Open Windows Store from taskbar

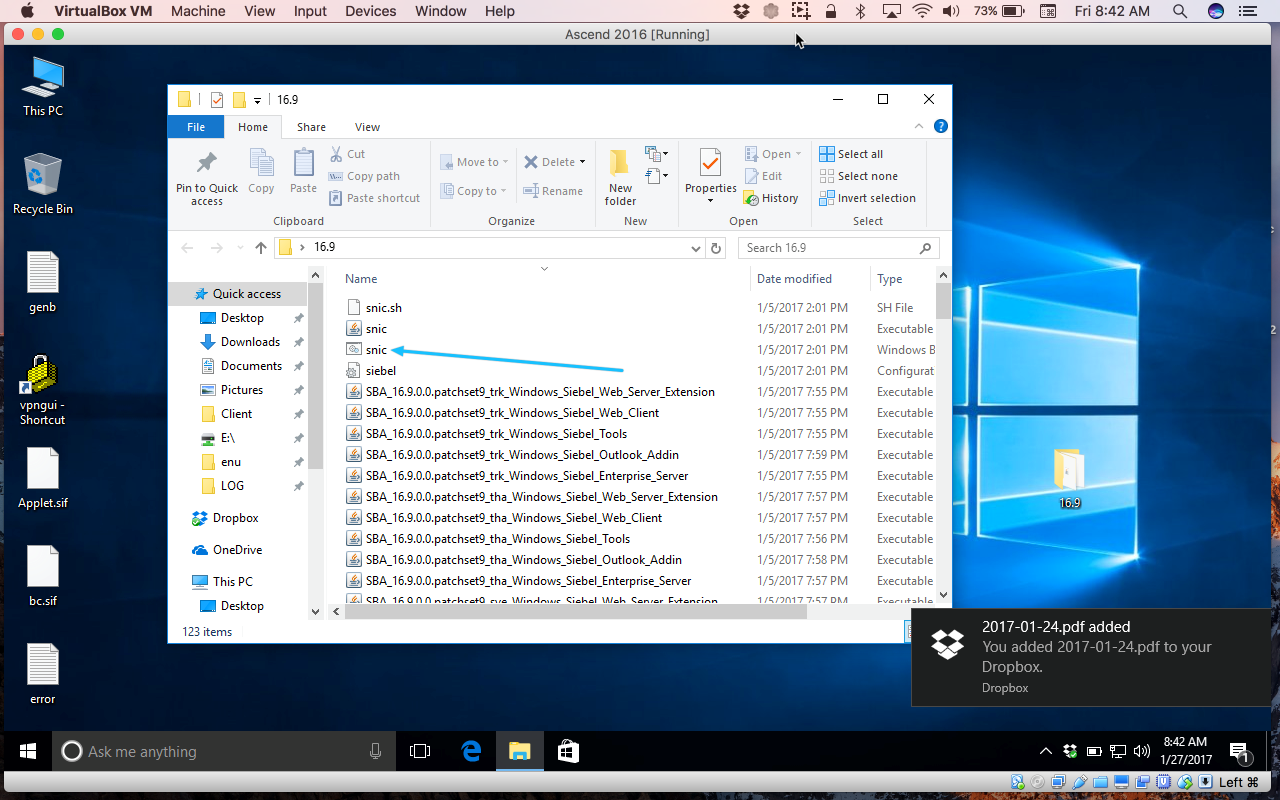point(568,751)
